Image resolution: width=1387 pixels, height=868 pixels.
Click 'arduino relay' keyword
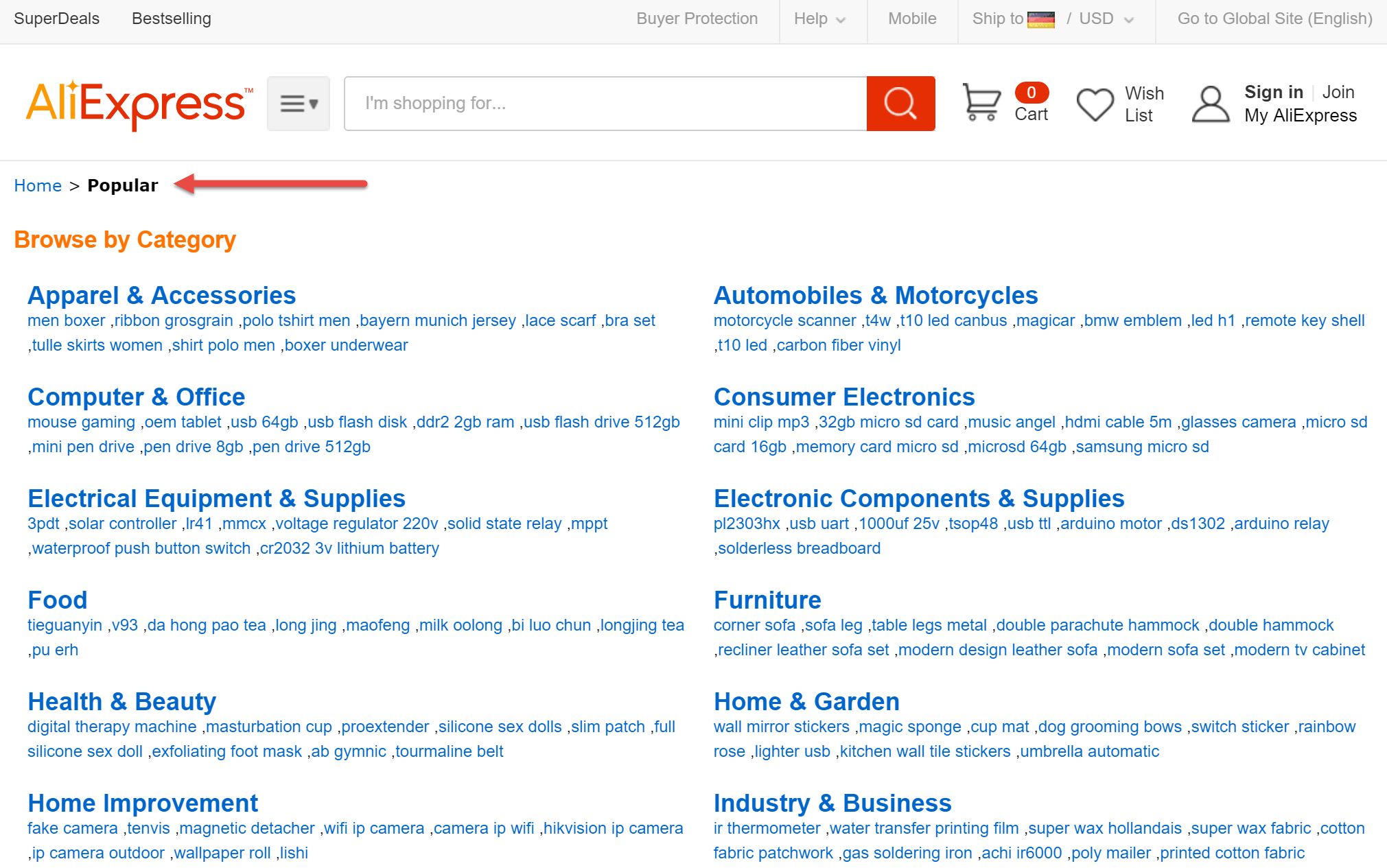click(x=1282, y=524)
